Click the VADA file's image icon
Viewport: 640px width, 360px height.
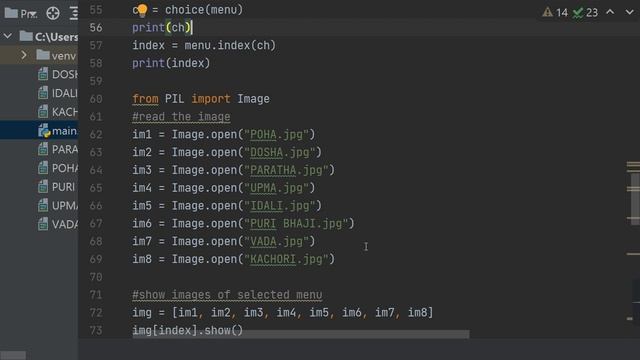point(43,224)
